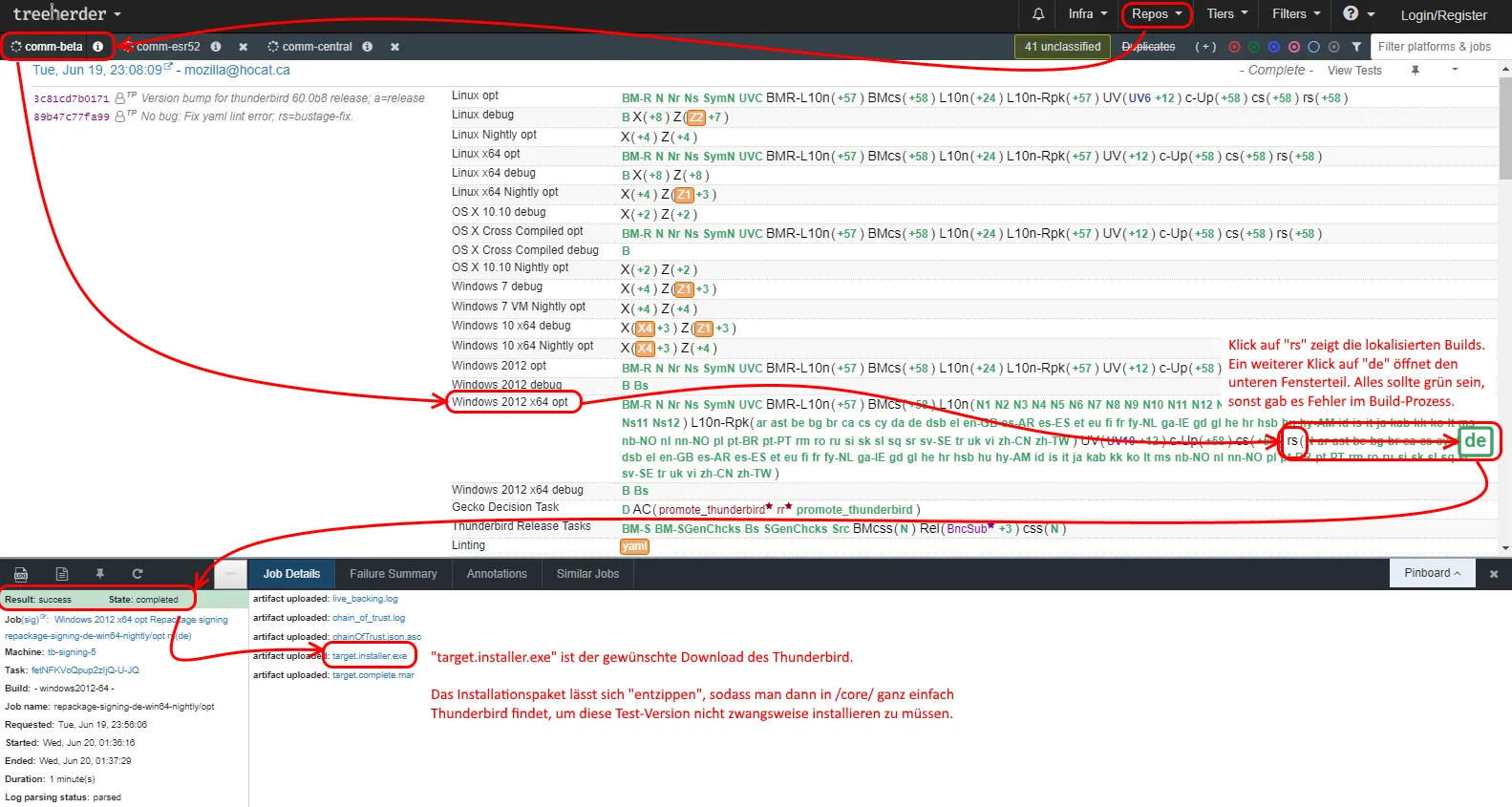Open the chainOfTrust.json.asc artifact

pyautogui.click(x=376, y=637)
